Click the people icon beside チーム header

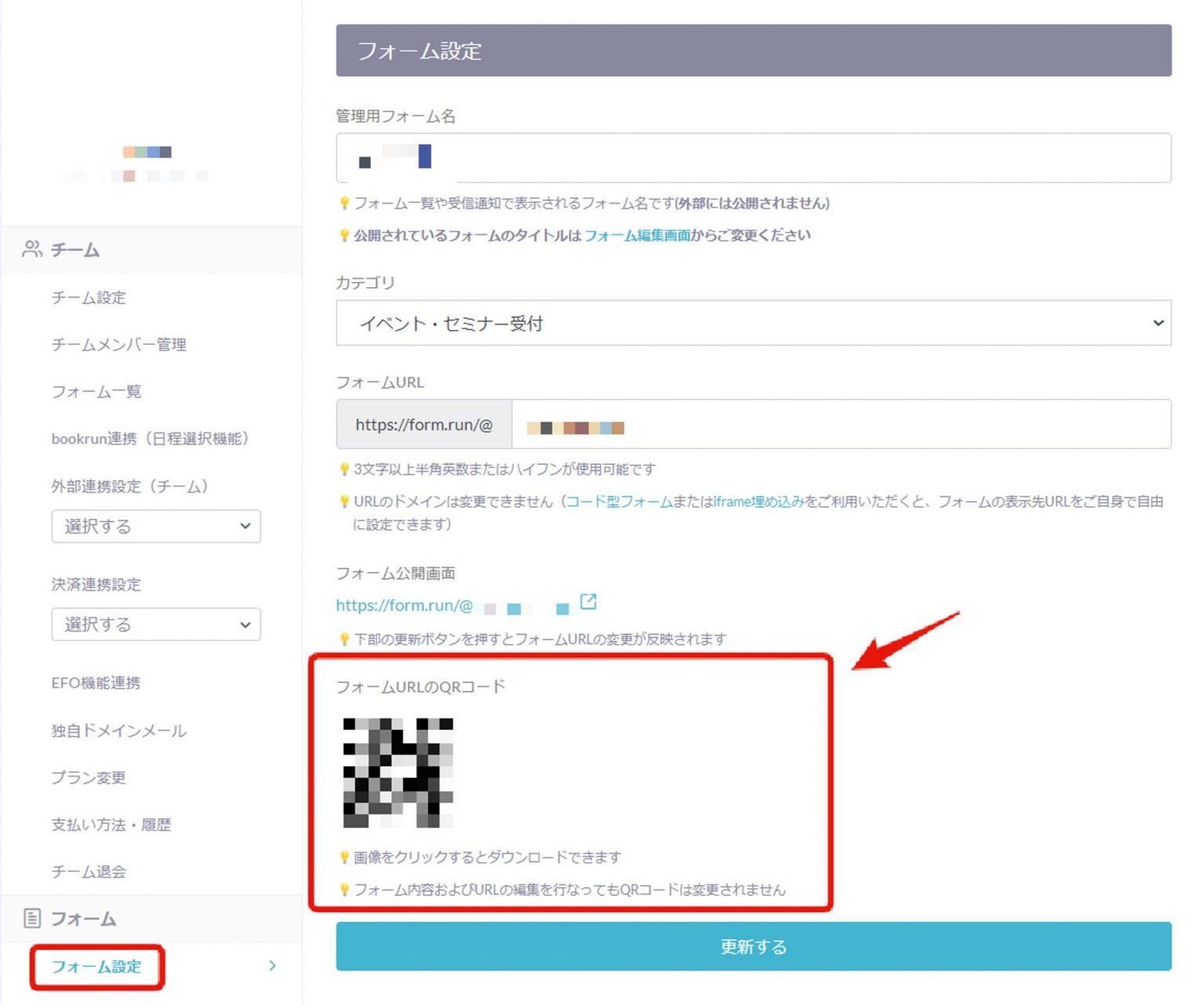click(31, 249)
